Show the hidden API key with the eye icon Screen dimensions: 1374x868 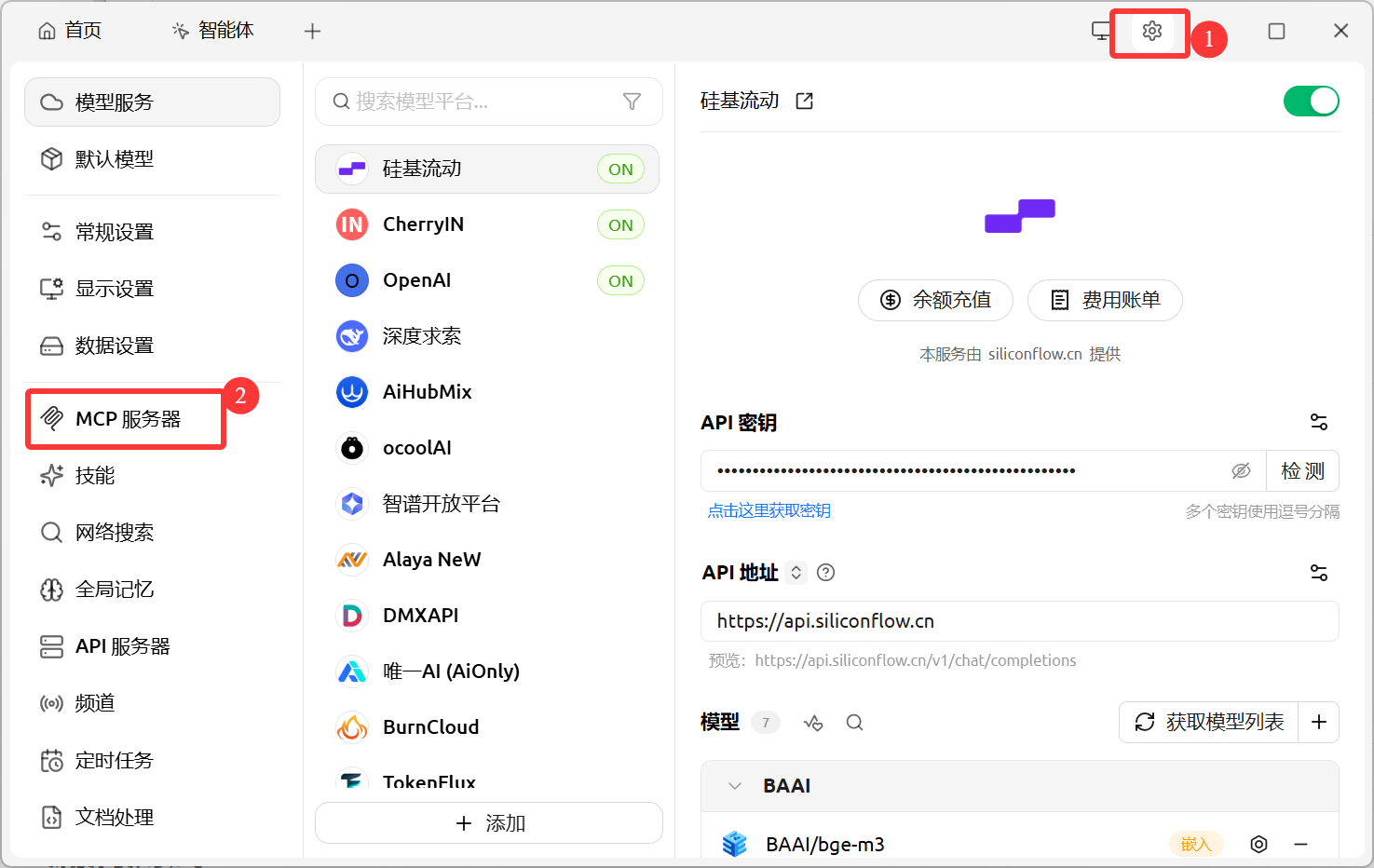click(x=1241, y=471)
